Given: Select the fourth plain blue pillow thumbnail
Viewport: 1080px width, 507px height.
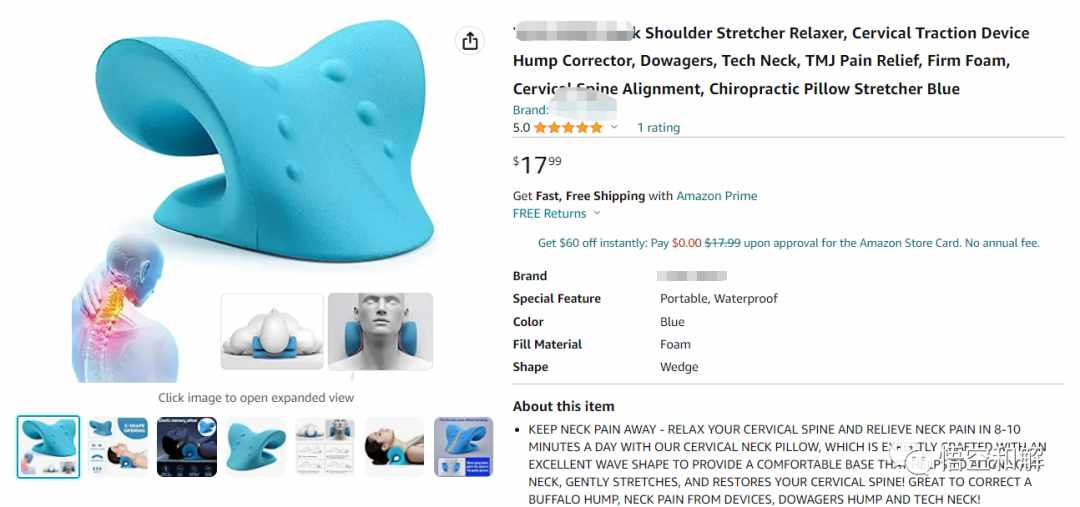Looking at the screenshot, I should [x=256, y=446].
